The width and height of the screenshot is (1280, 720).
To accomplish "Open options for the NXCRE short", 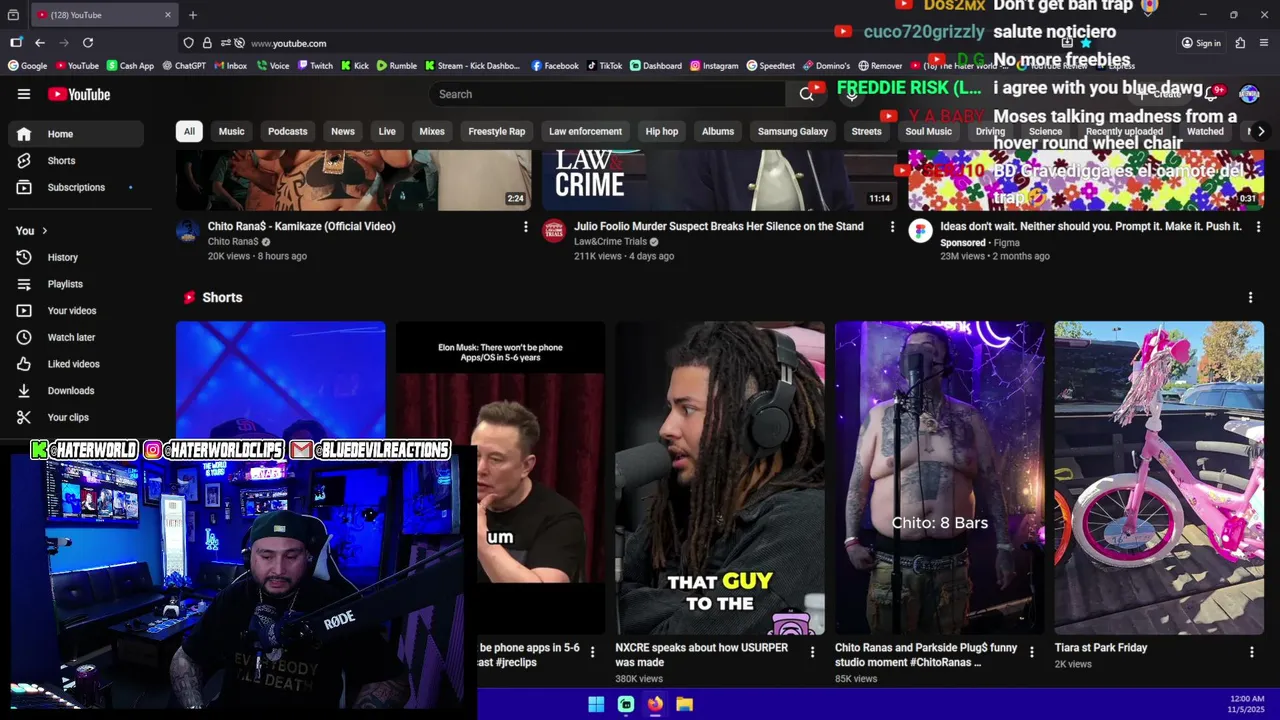I will [812, 652].
